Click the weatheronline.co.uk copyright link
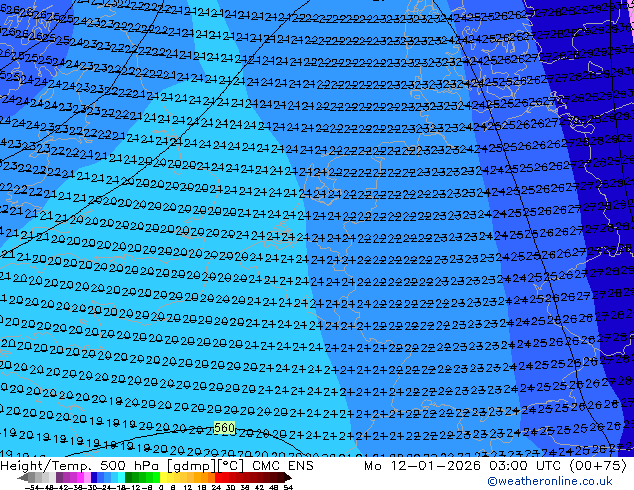This screenshot has height=490, width=634. [549, 481]
